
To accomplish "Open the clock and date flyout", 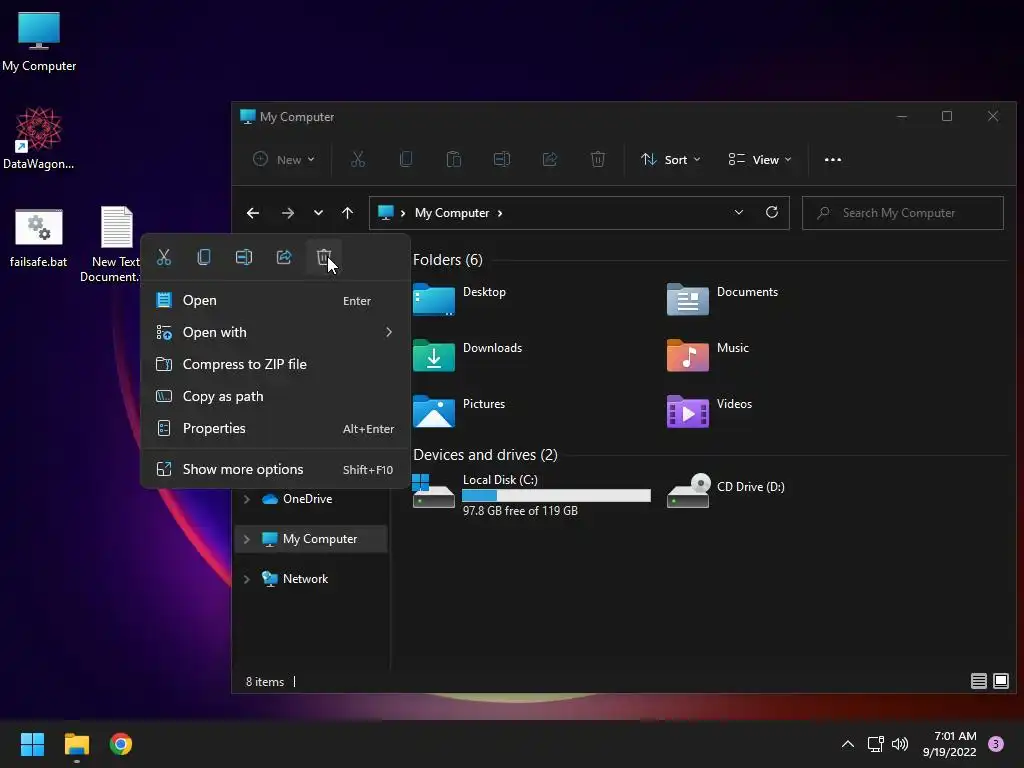I will (950, 744).
